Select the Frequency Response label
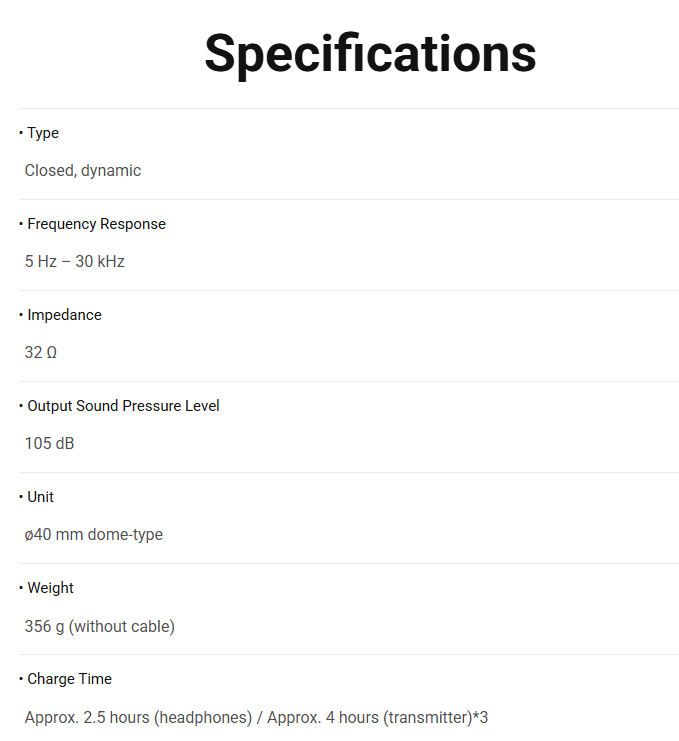Viewport: 679px width, 741px height. tap(96, 224)
